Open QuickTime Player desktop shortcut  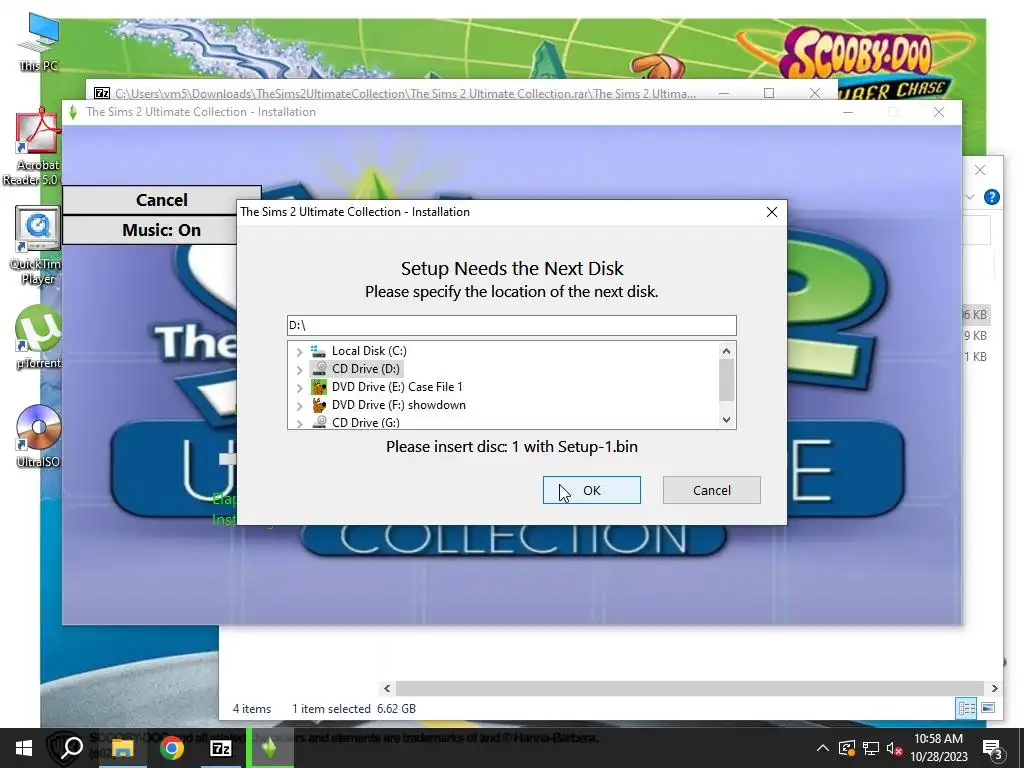click(37, 246)
